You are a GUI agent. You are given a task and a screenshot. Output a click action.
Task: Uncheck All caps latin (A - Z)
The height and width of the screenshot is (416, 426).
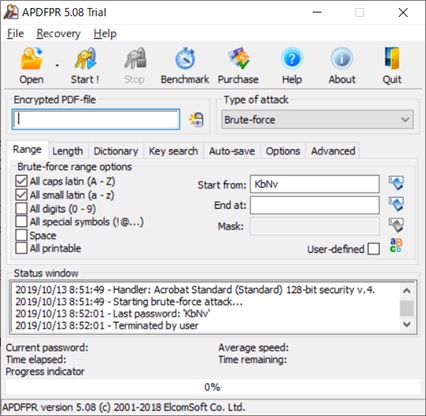coord(21,181)
